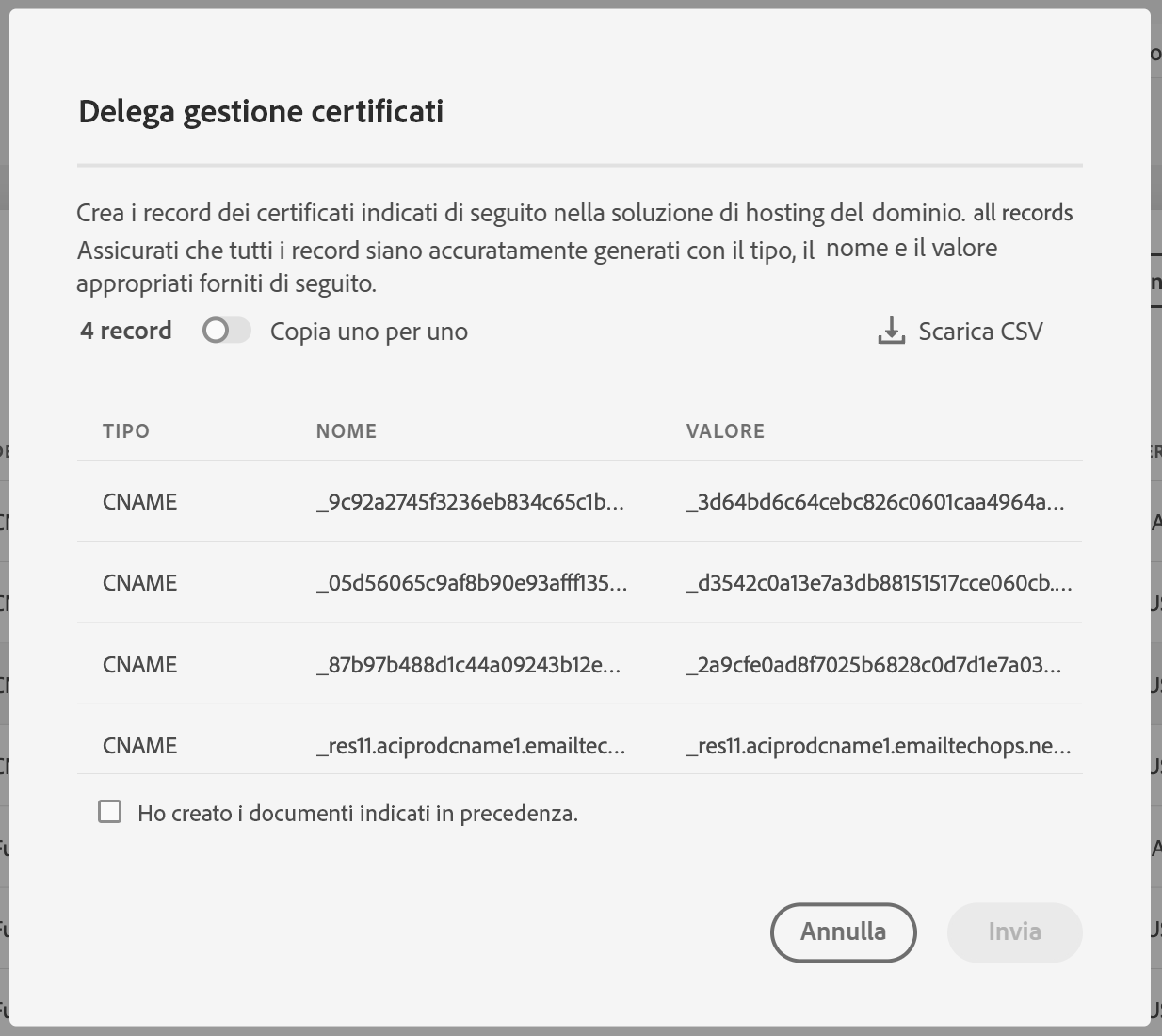The image size is (1162, 1036).
Task: Click the Annulla button
Action: coord(844,932)
